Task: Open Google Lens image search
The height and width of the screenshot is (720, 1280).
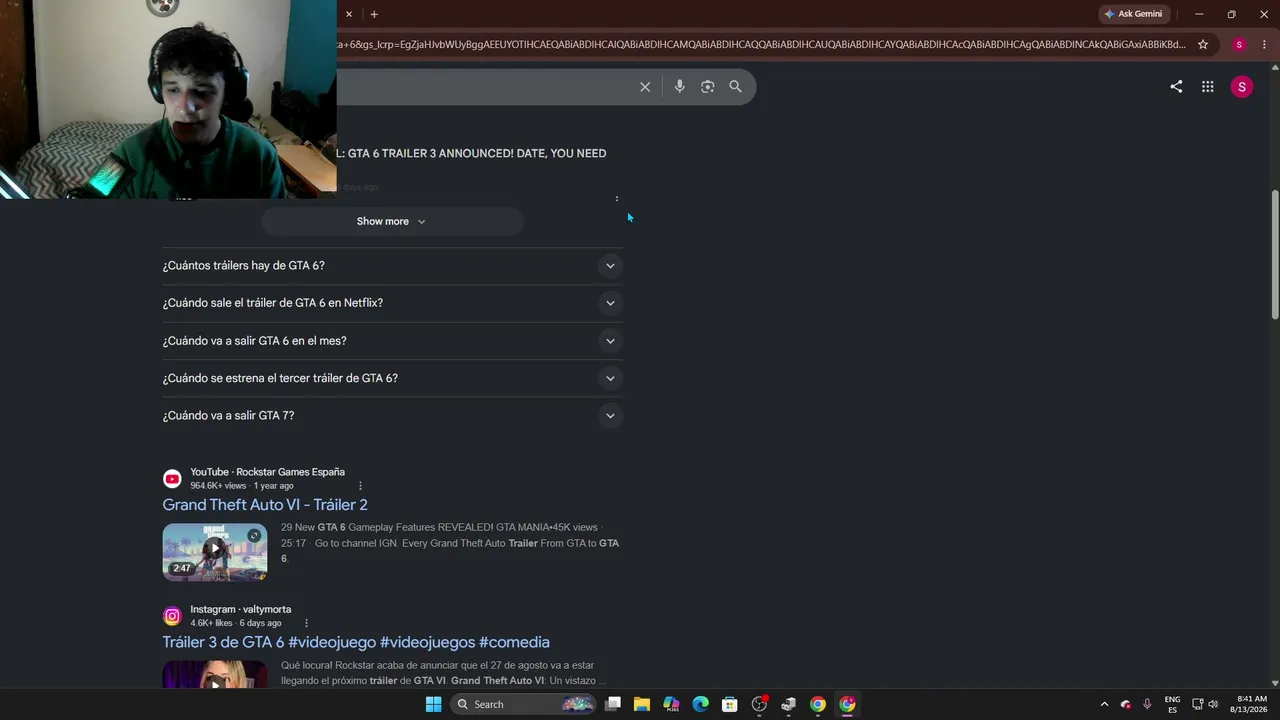Action: pos(707,87)
